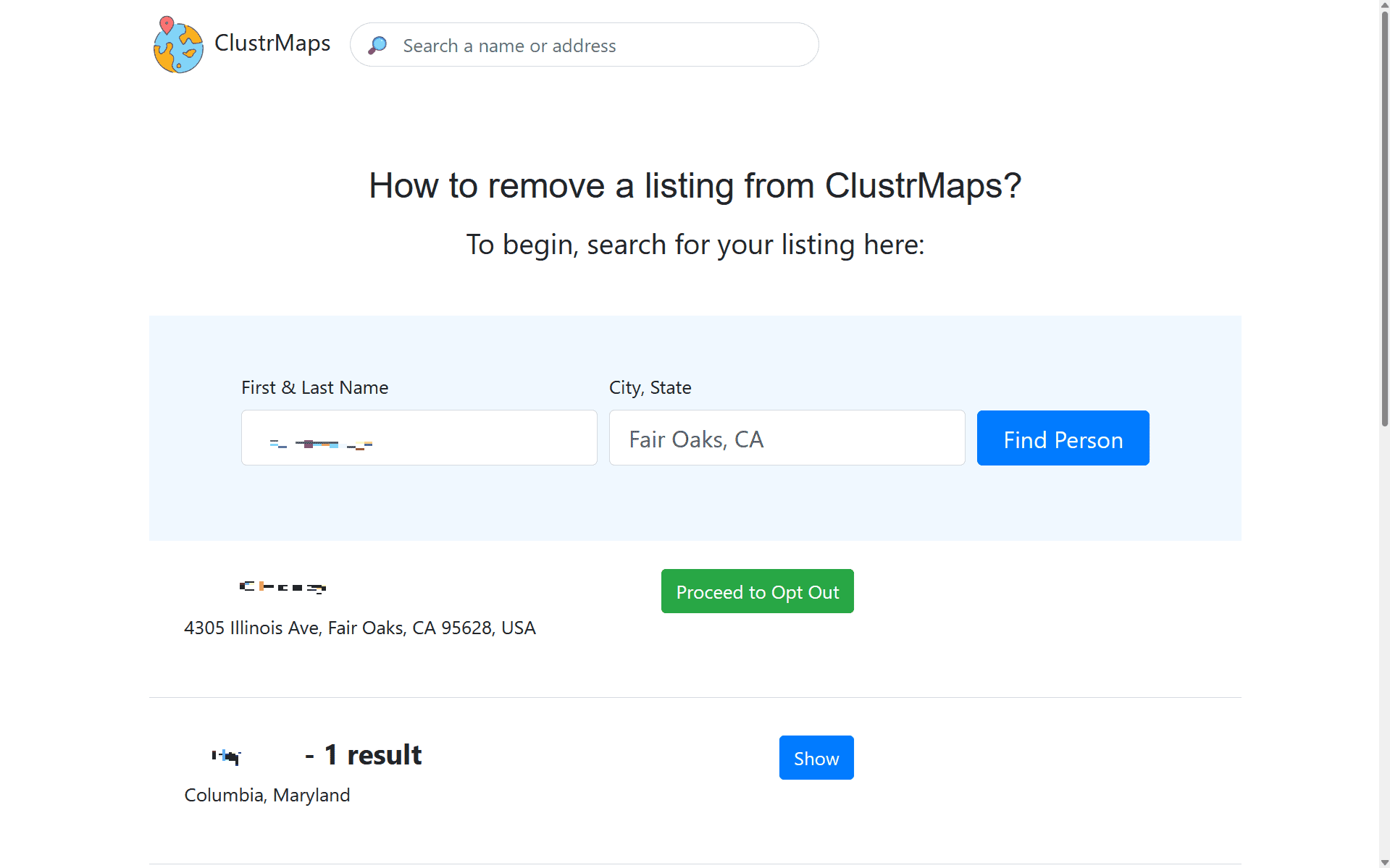The height and width of the screenshot is (868, 1390).
Task: Click the magnifying glass search icon
Action: pos(377,46)
